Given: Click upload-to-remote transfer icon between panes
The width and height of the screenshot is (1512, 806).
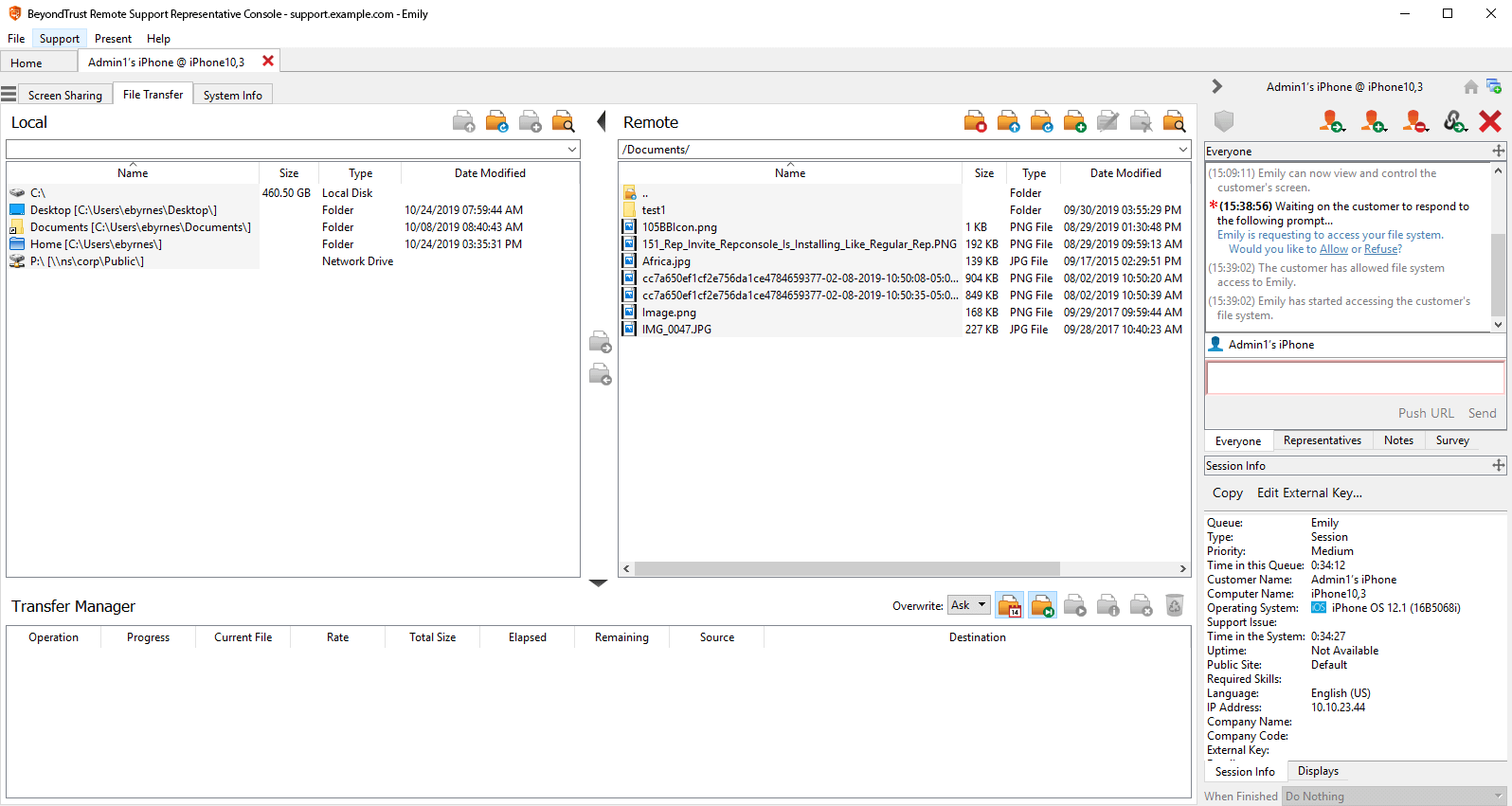Looking at the screenshot, I should point(600,342).
